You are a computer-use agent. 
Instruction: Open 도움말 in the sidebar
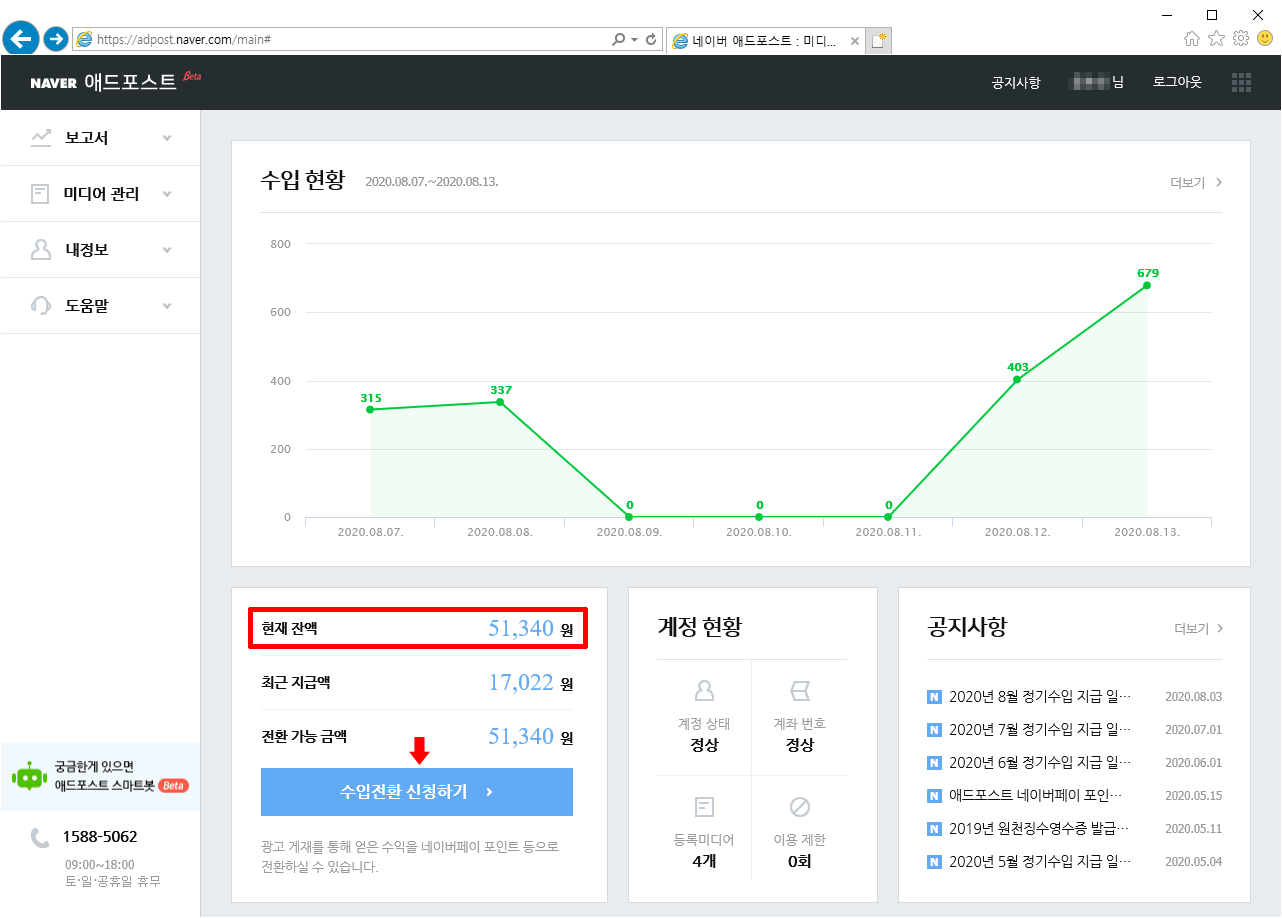100,306
